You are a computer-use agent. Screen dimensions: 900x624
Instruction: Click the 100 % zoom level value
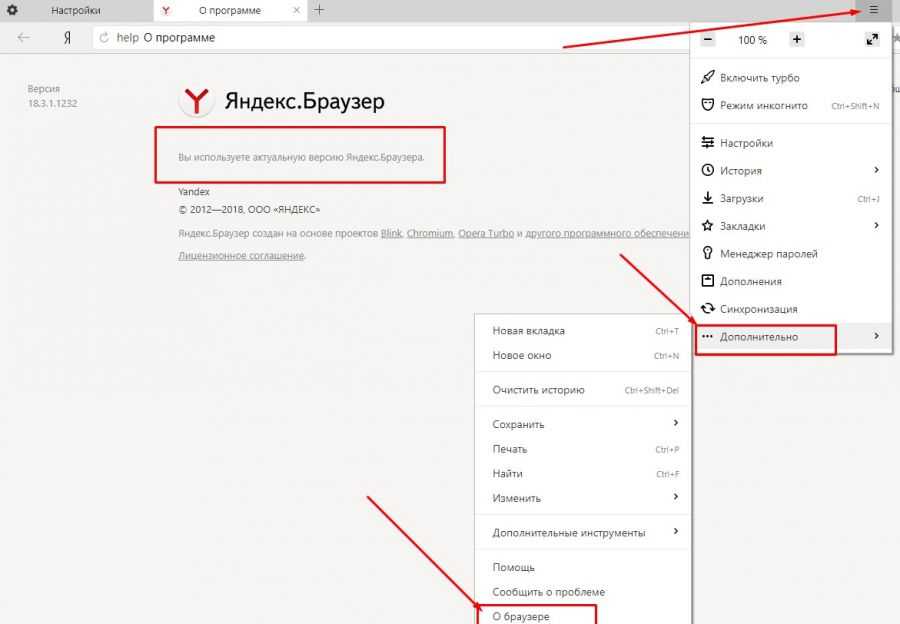pos(752,40)
